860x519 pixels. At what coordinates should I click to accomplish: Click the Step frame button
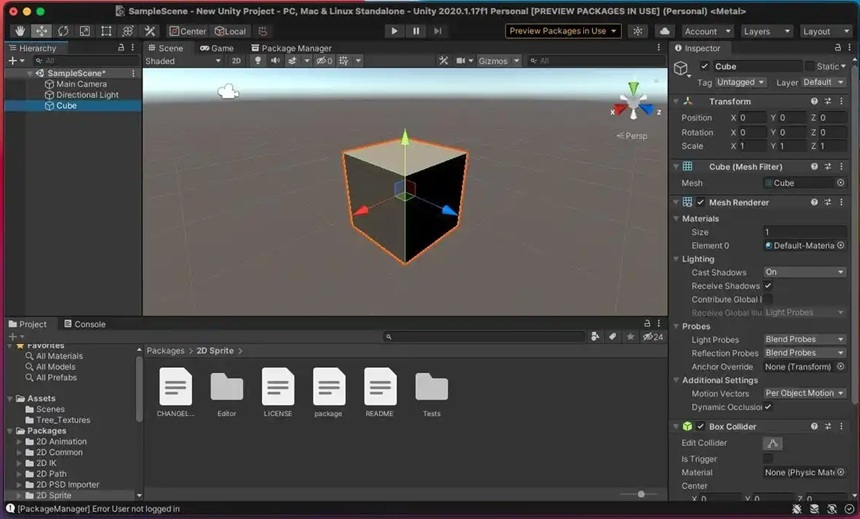point(437,31)
